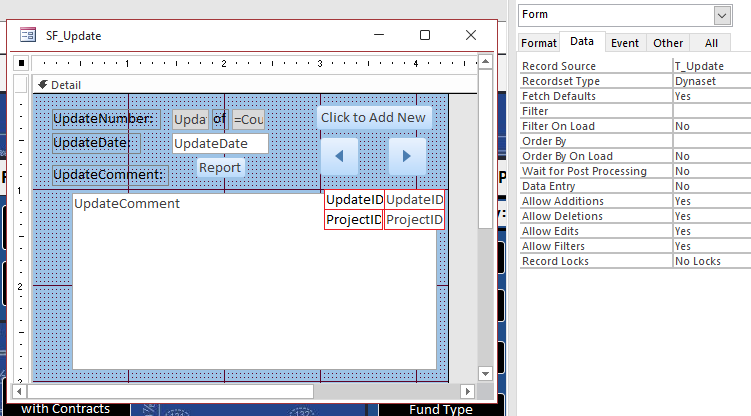751x416 pixels.
Task: Click the Allow Additions property label
Action: coord(563,201)
